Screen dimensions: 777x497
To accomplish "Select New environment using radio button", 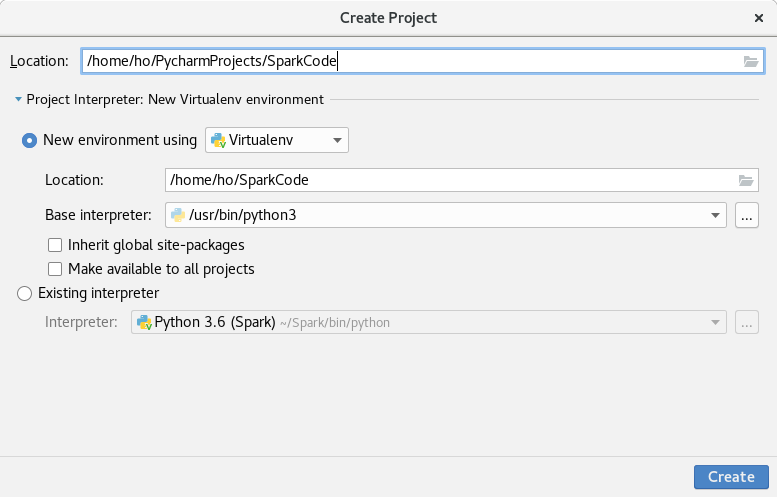I will point(30,140).
